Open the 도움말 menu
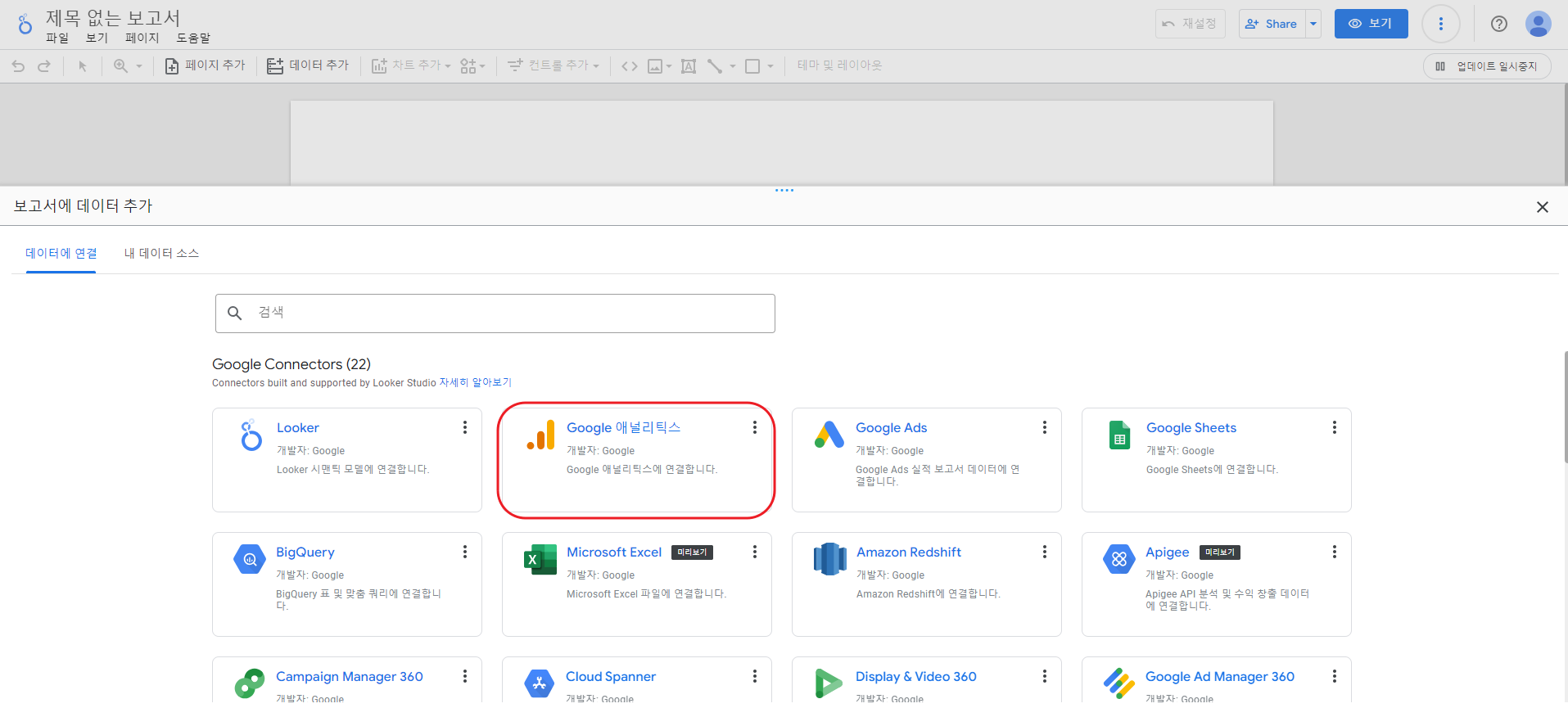Image resolution: width=1568 pixels, height=708 pixels. click(193, 38)
